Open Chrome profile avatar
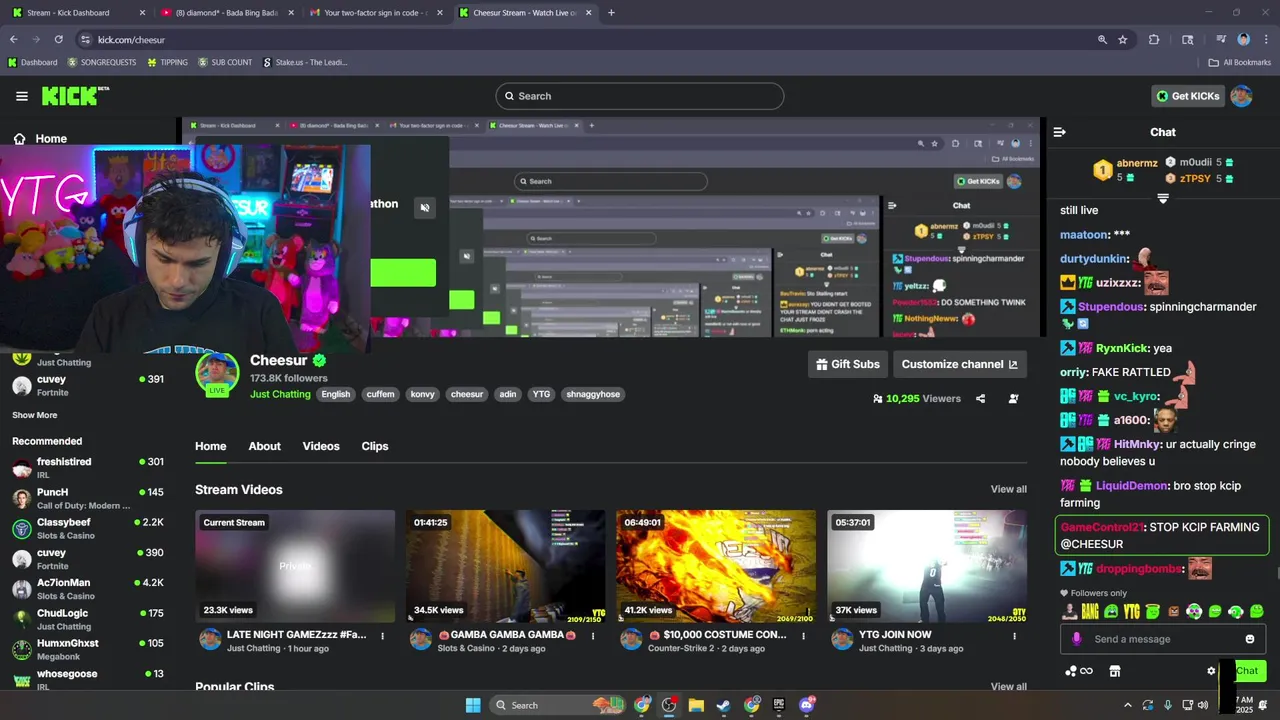 (x=1244, y=40)
